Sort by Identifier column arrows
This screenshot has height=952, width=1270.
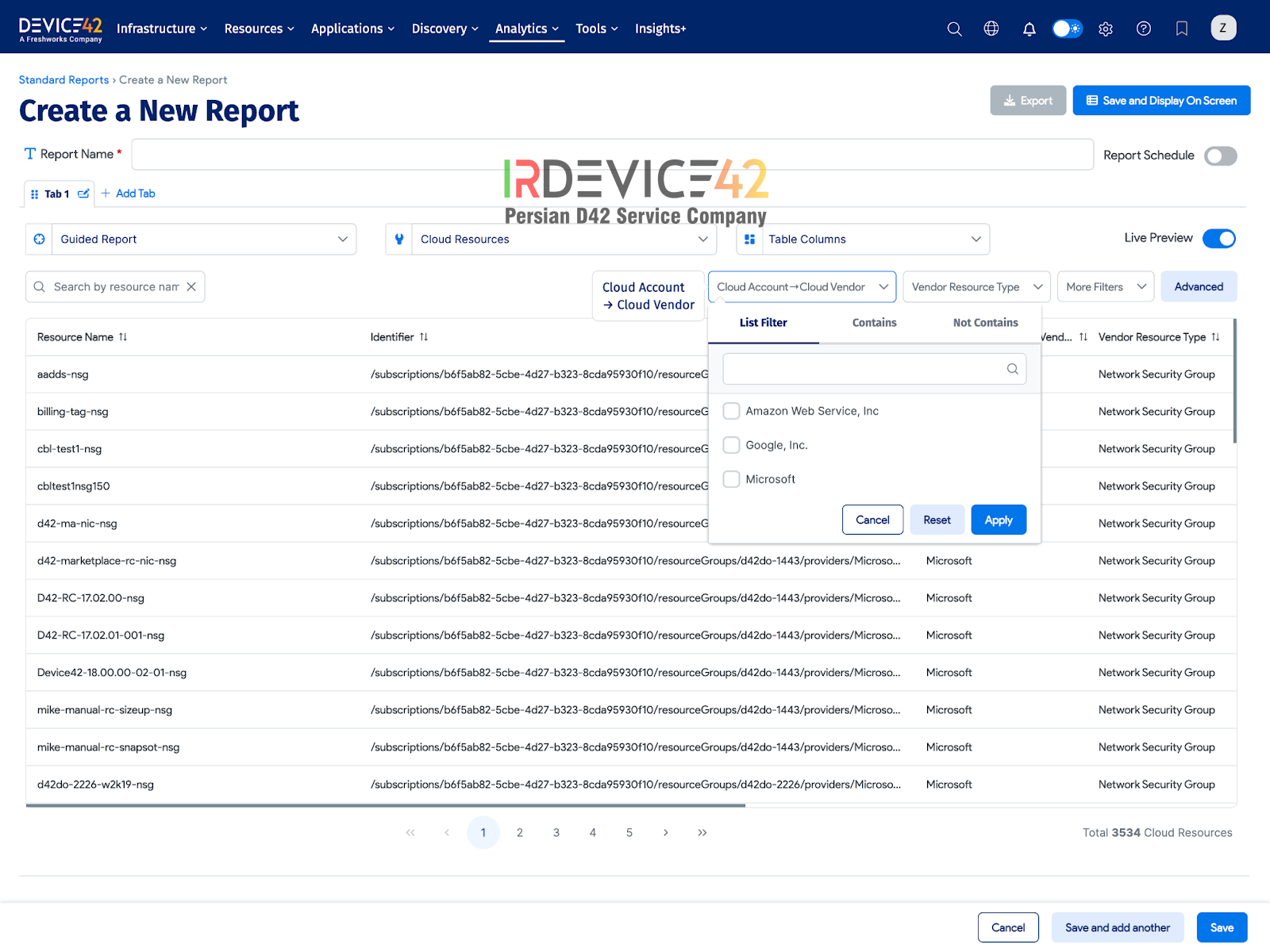pyautogui.click(x=424, y=337)
